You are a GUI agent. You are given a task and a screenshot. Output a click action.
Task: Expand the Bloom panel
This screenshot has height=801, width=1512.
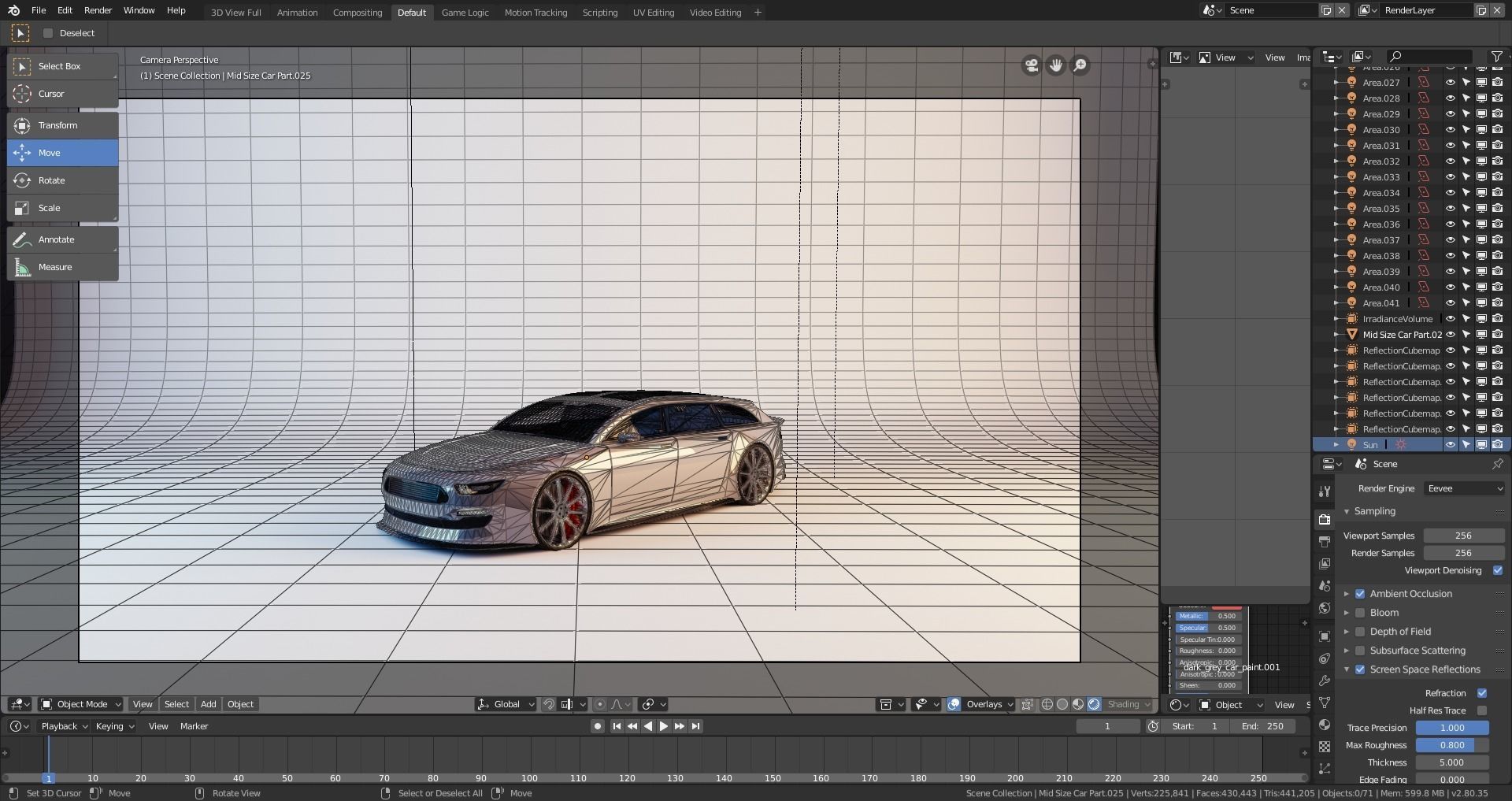pyautogui.click(x=1347, y=613)
